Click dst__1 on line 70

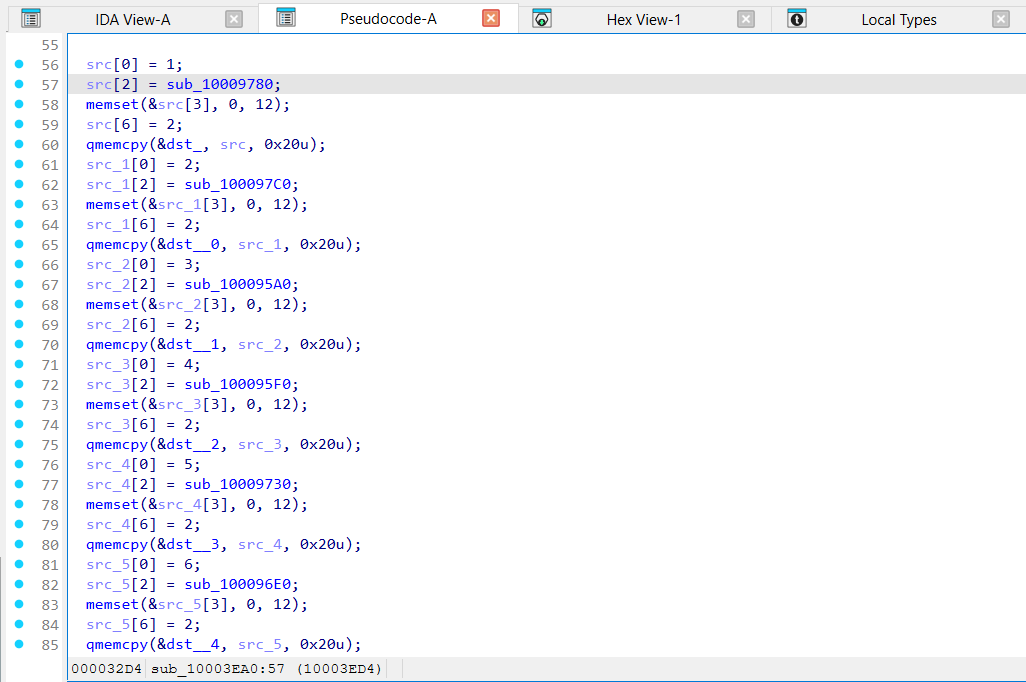click(192, 345)
